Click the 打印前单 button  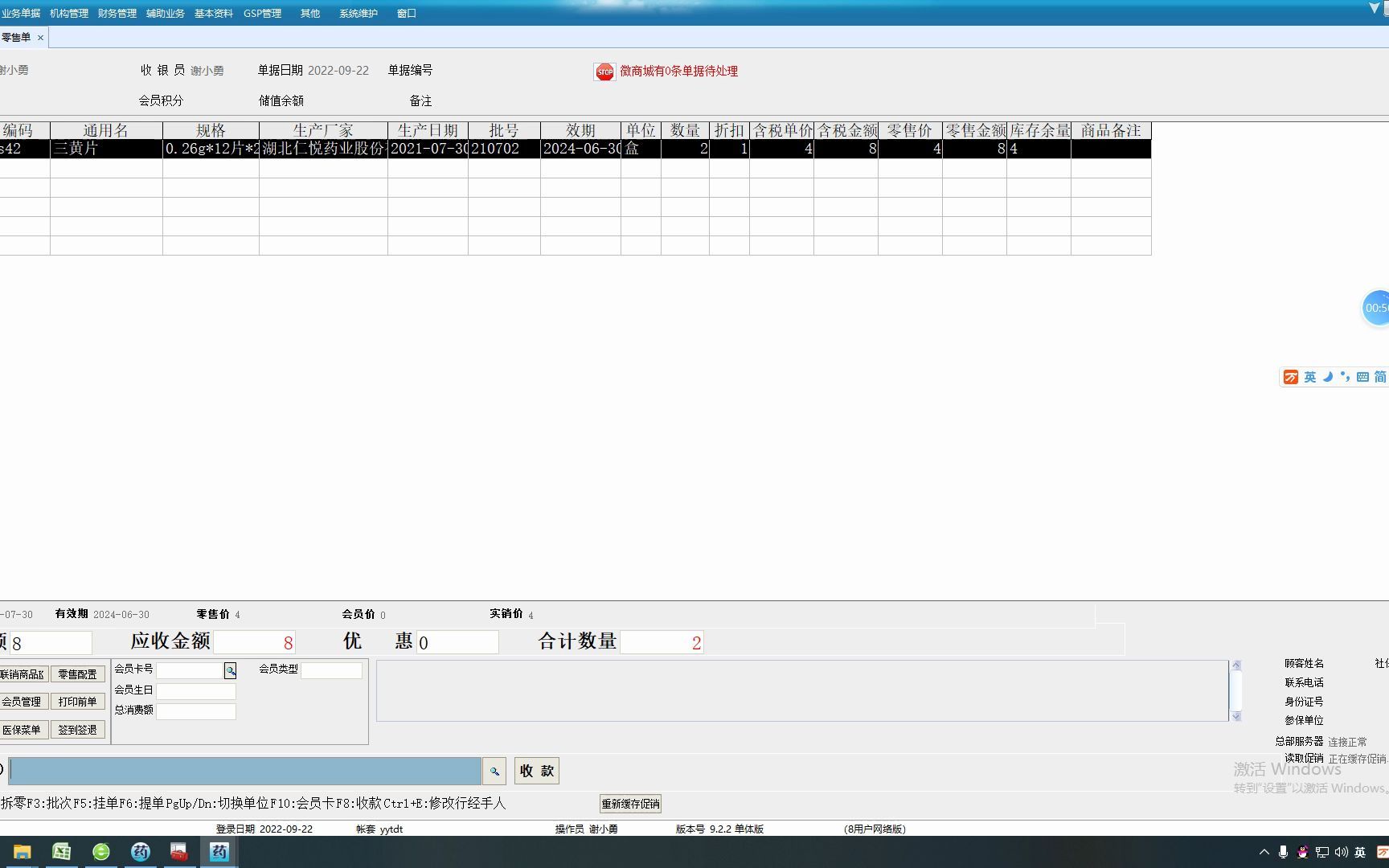pos(77,702)
